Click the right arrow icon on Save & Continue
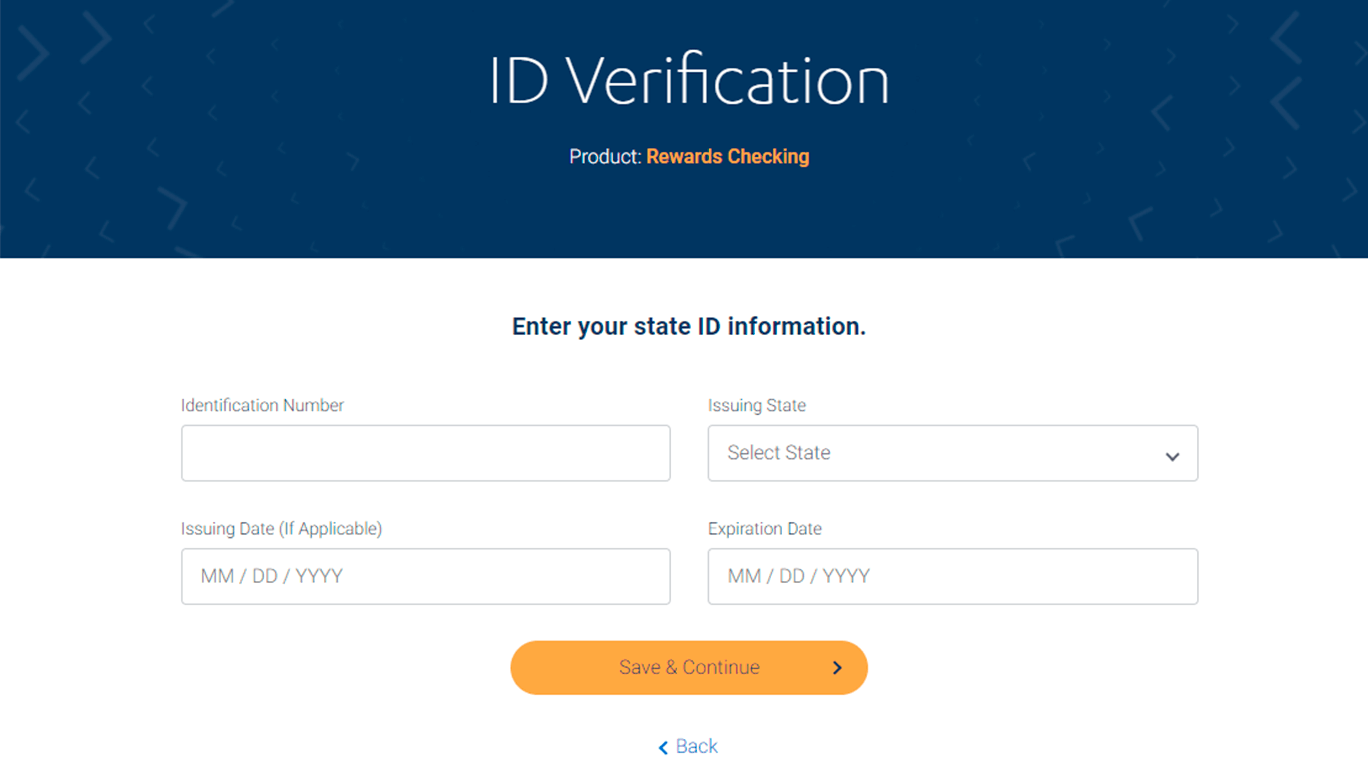The height and width of the screenshot is (779, 1368). [837, 668]
